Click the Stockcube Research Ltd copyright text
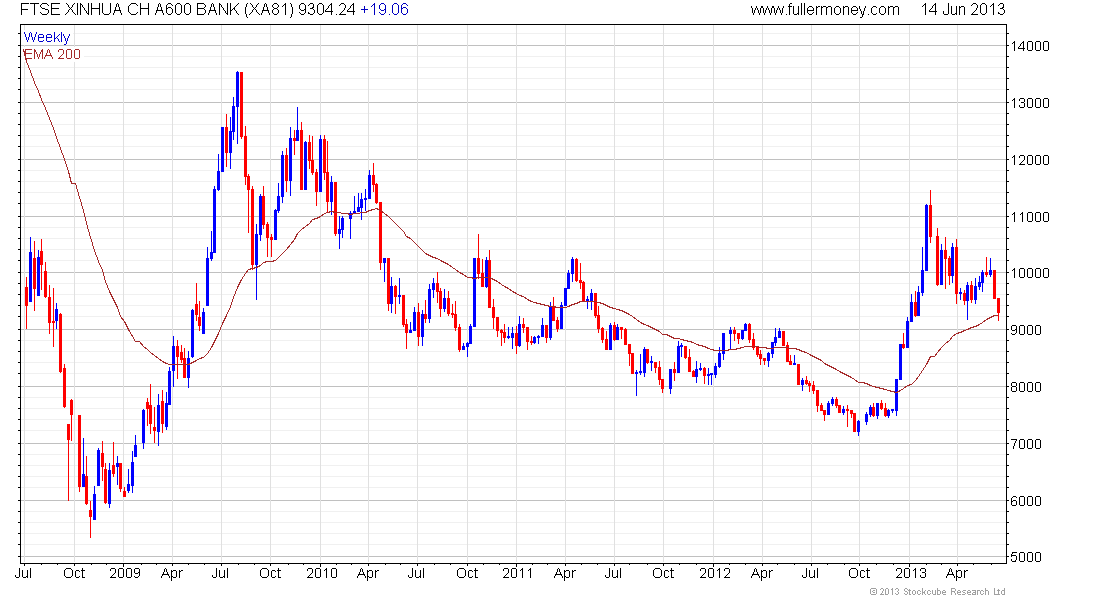This screenshot has width=1100, height=600. point(937,592)
